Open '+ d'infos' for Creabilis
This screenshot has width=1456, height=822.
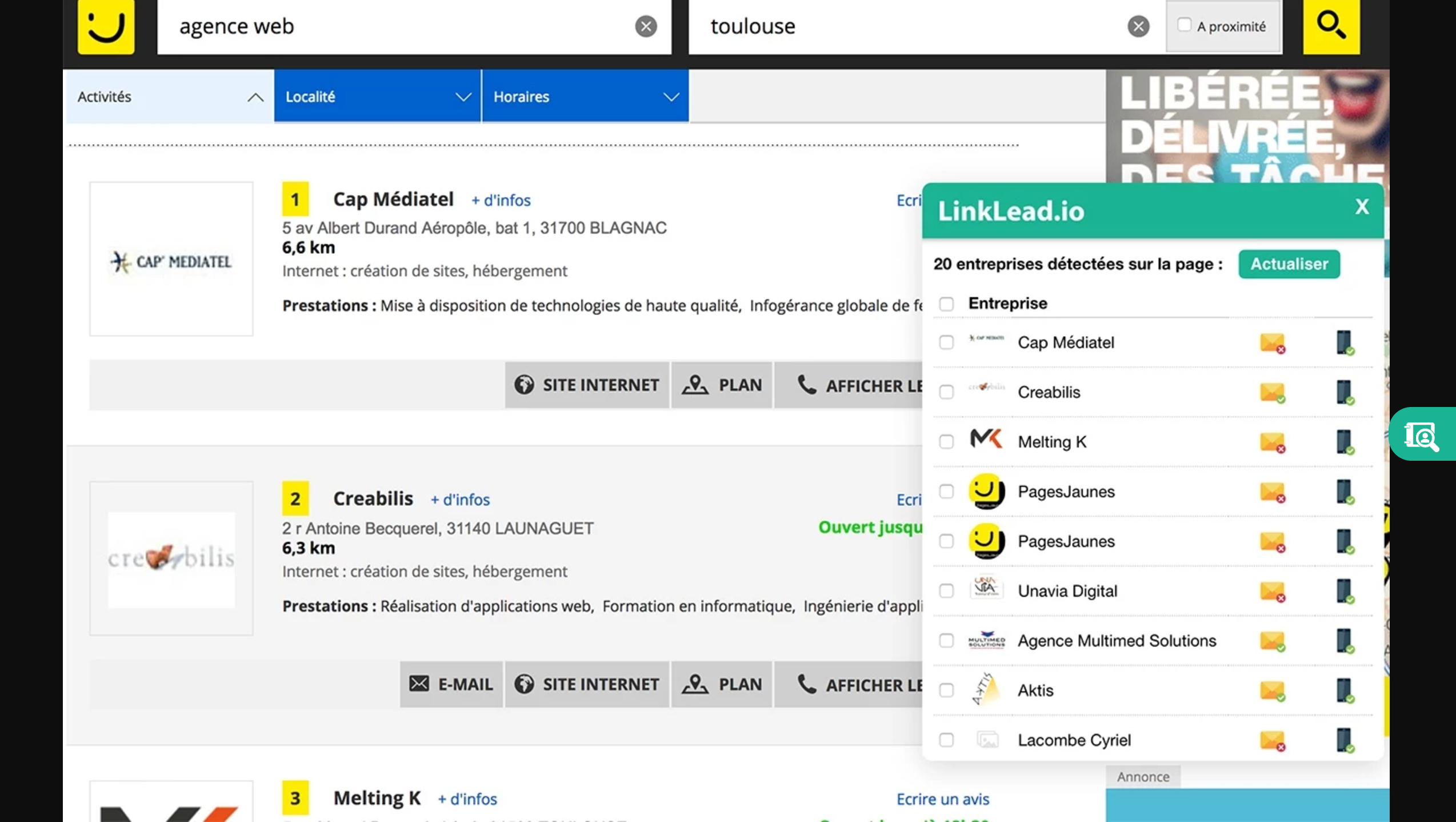460,500
